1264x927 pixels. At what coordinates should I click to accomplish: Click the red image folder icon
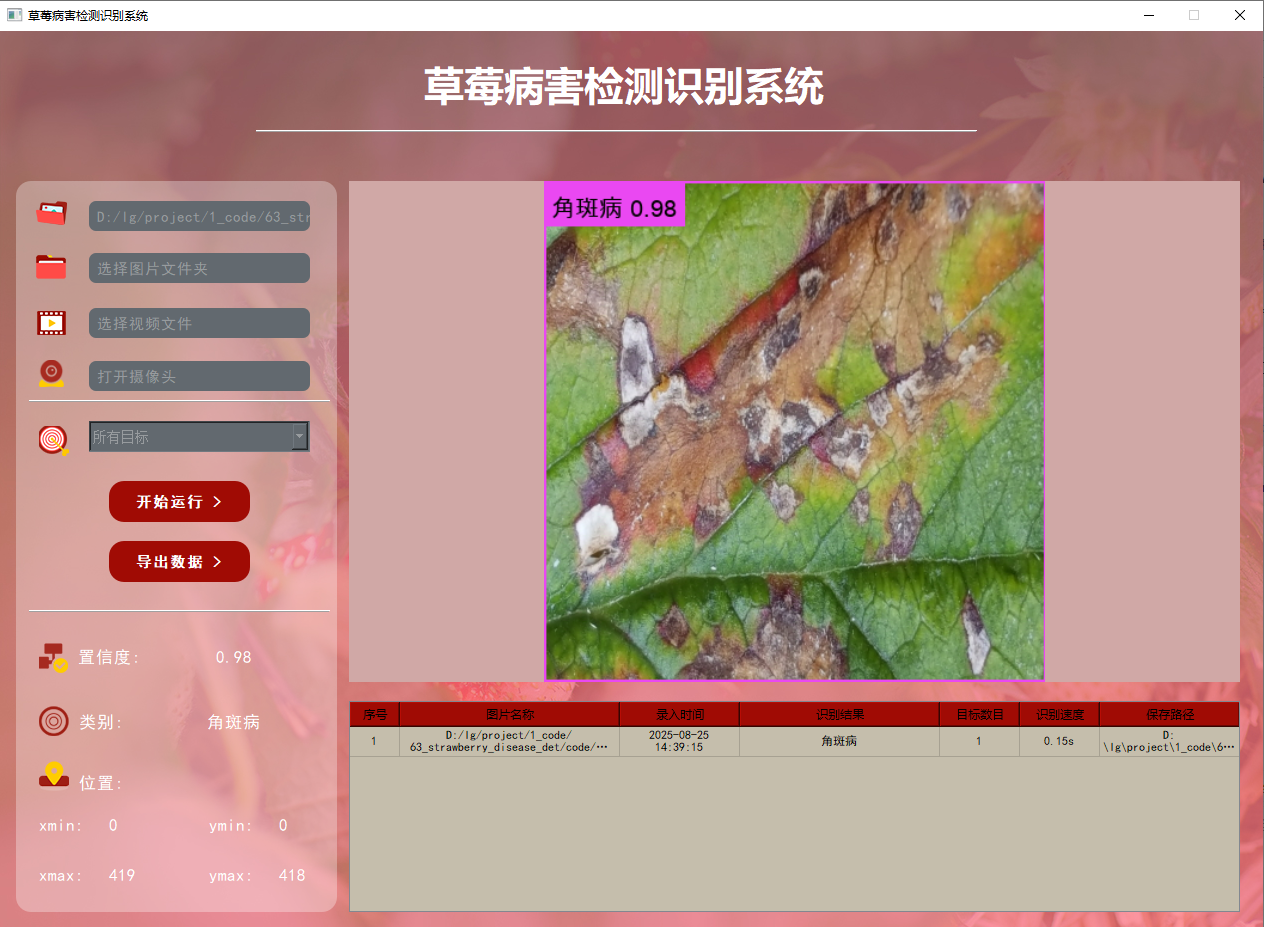(x=51, y=267)
